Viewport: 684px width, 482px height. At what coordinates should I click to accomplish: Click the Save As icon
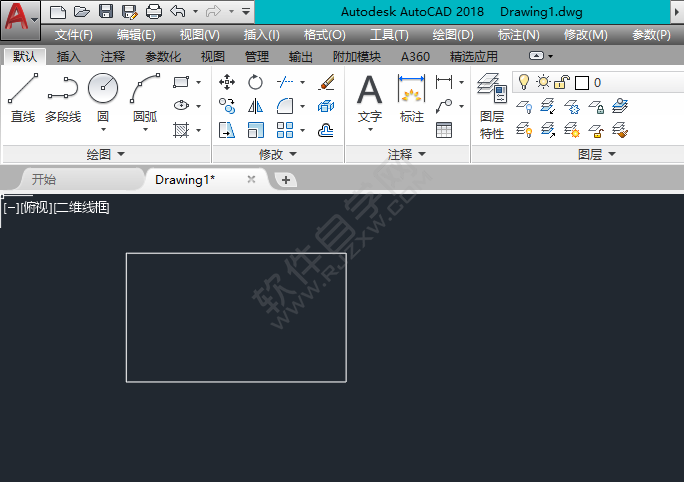coord(130,12)
